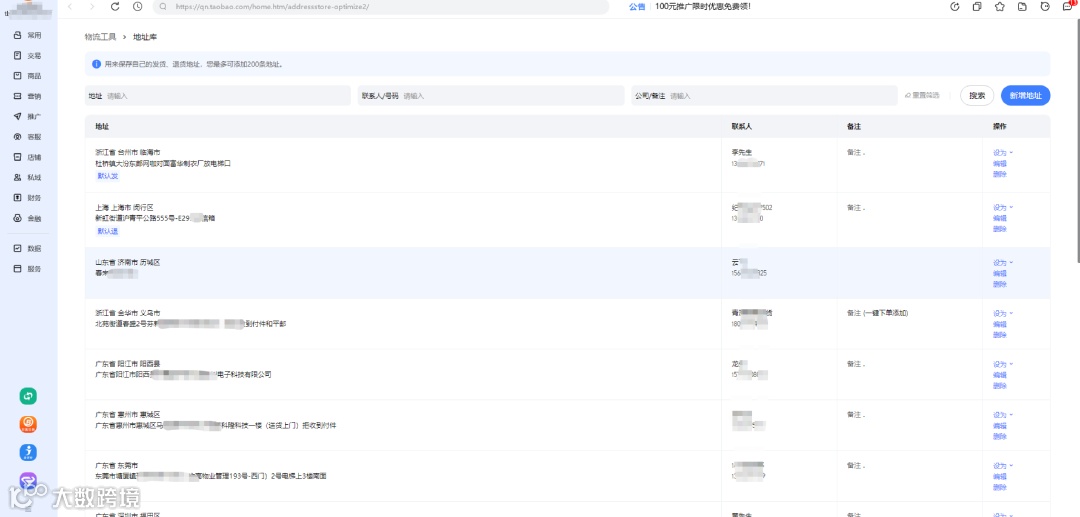Open the messages icon with red badge
The height and width of the screenshot is (517, 1080).
(1068, 6)
